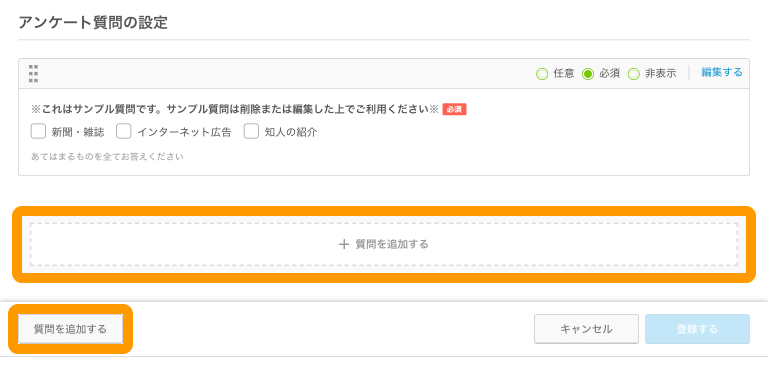
Task: Click the 知人の紹介 label text
Action: coord(291,132)
